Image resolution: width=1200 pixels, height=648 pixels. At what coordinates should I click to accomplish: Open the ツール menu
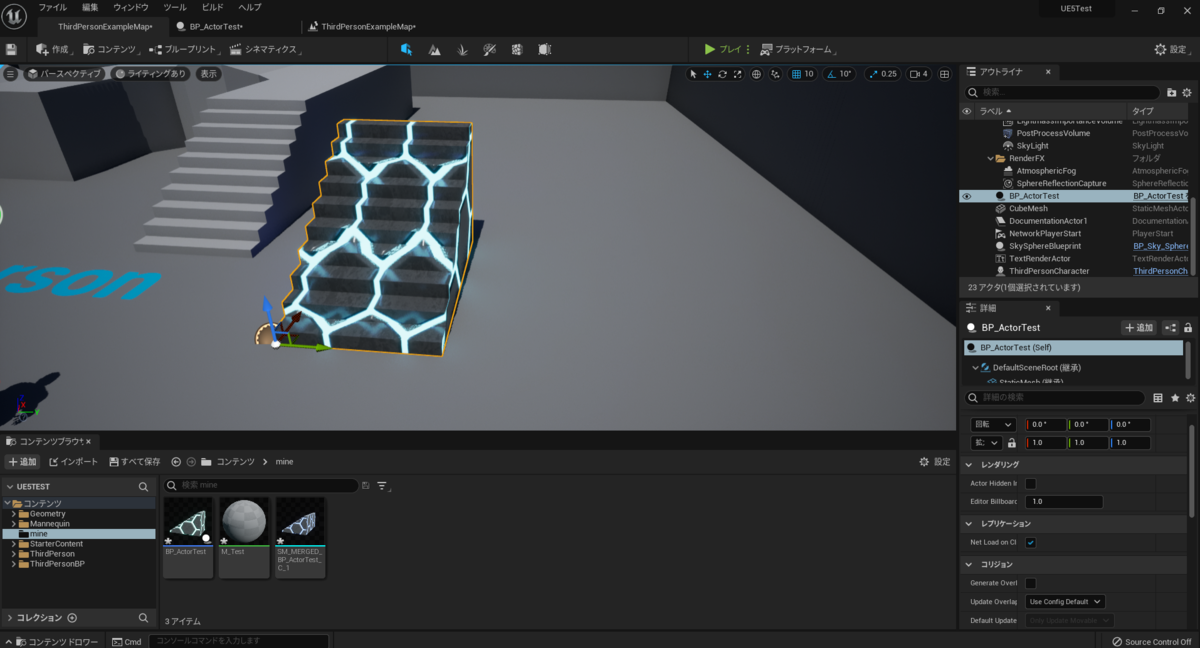tap(175, 7)
